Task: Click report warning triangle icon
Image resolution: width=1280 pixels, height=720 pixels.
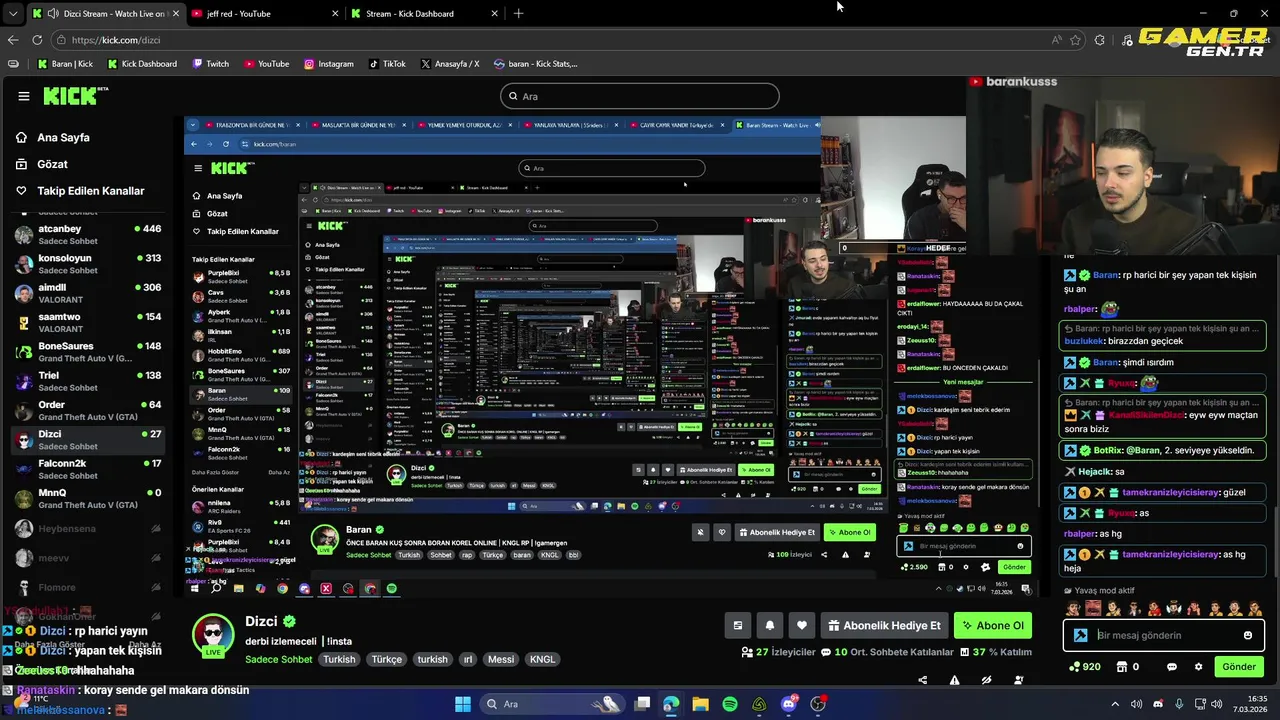Action: [x=954, y=680]
